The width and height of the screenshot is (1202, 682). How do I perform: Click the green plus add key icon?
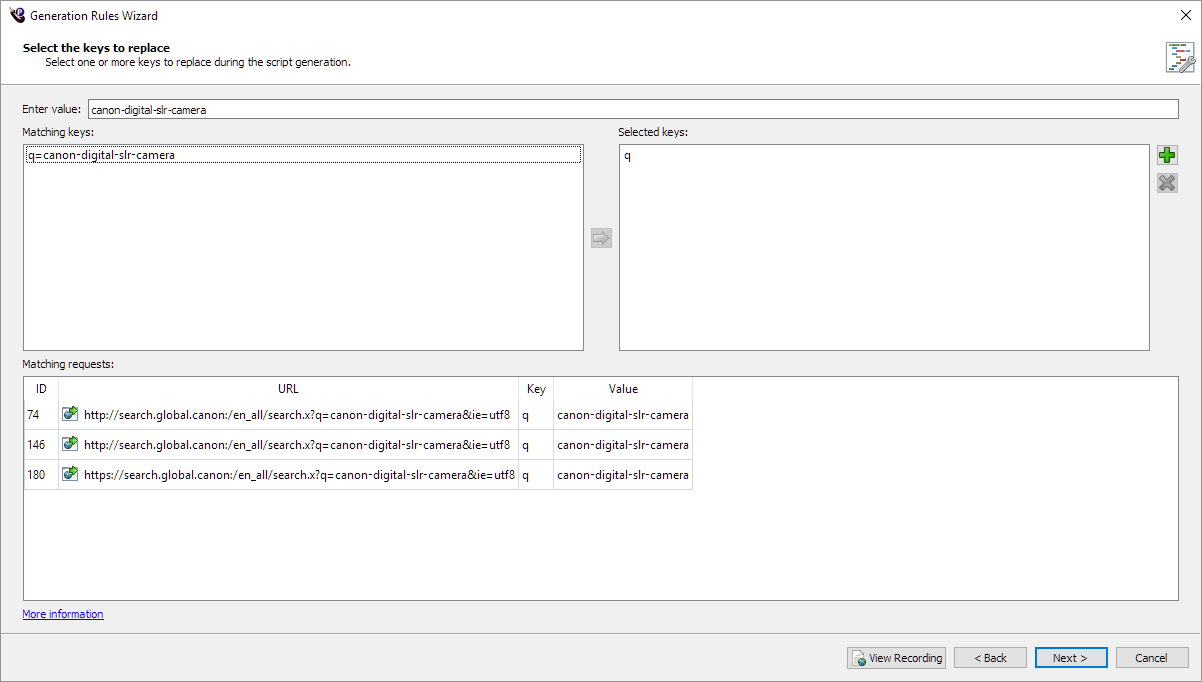click(x=1167, y=155)
